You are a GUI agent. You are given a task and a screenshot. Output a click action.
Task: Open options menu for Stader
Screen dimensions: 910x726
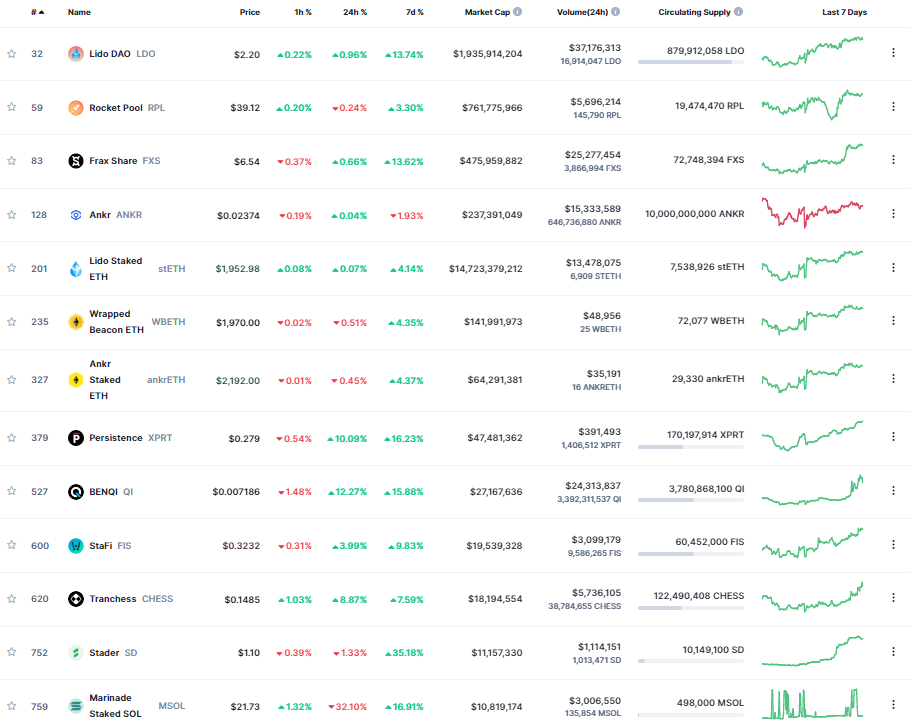pos(893,652)
